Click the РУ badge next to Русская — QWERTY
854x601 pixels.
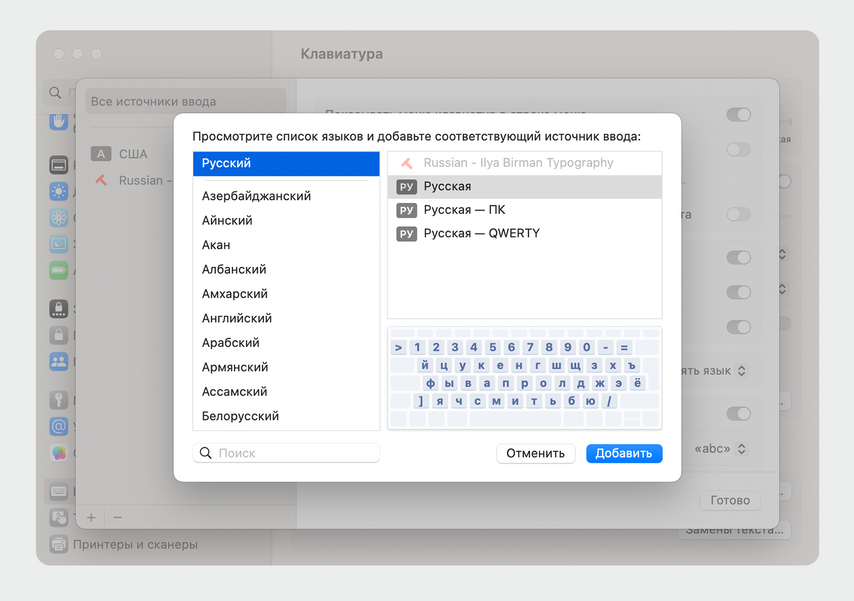pyautogui.click(x=406, y=234)
